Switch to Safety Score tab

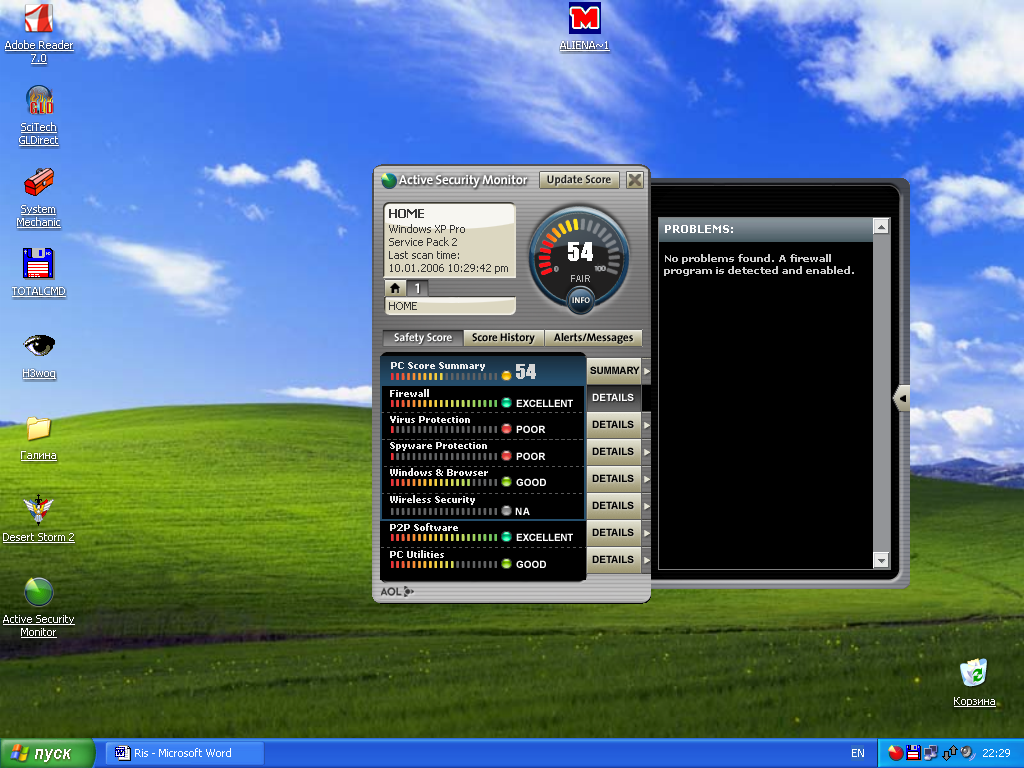[423, 338]
